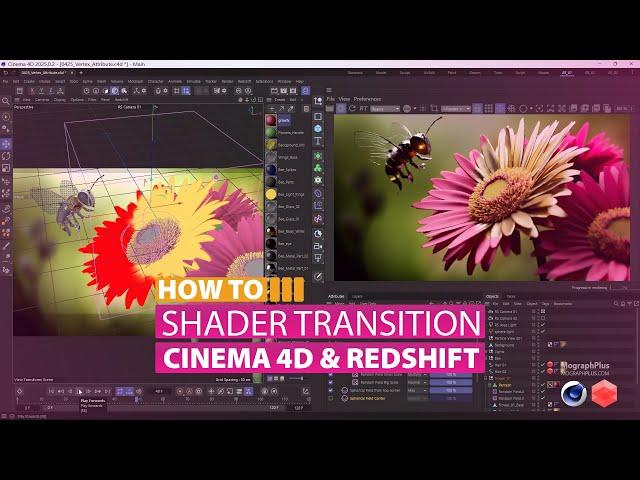Click the undo arrow icon
640x480 pixels.
click(6, 73)
